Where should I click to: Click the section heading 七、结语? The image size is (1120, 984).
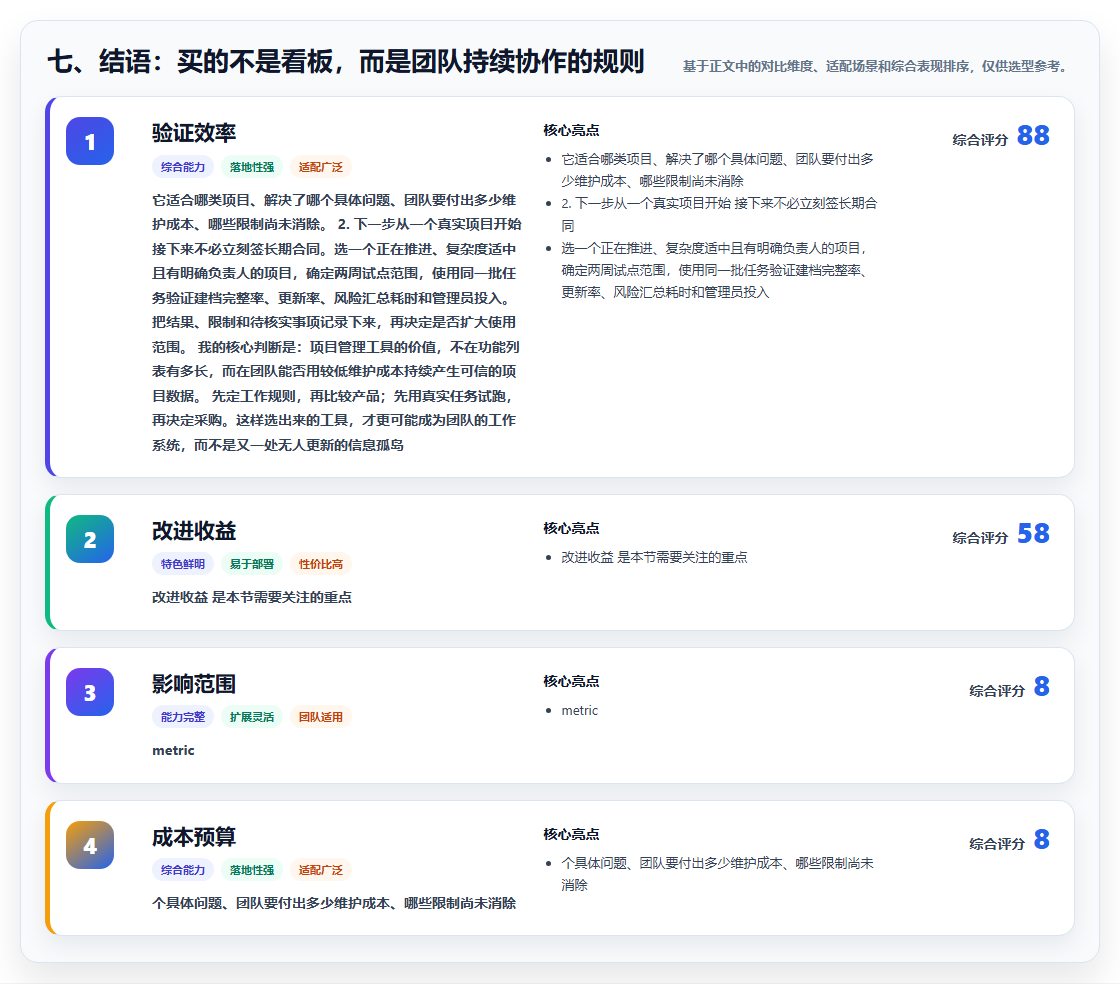(x=346, y=61)
